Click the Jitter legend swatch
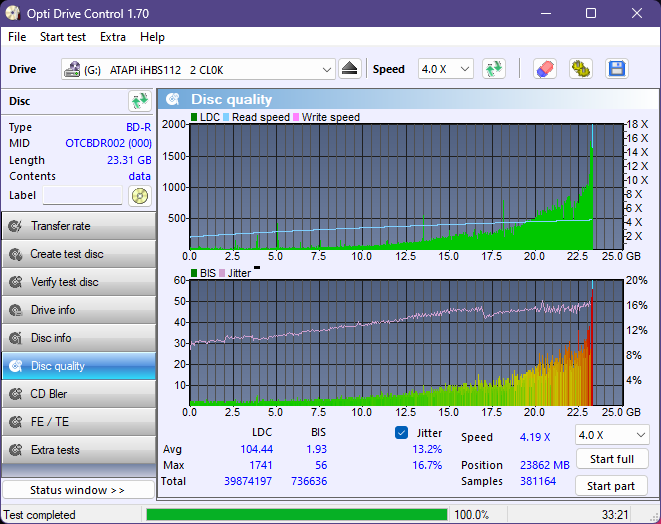 (222, 273)
